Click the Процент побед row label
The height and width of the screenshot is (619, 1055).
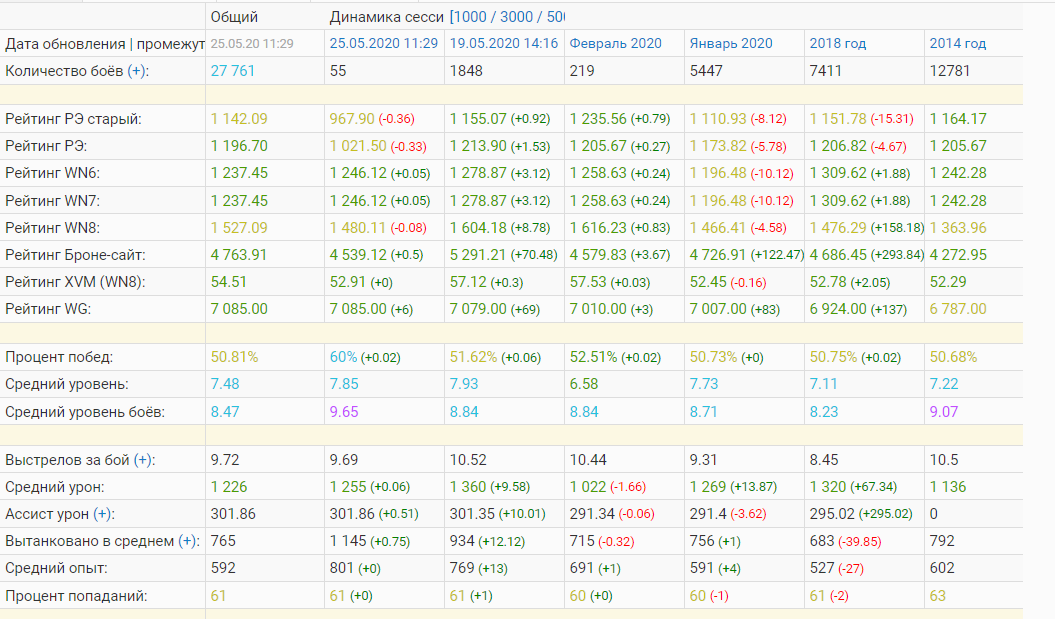[x=59, y=357]
